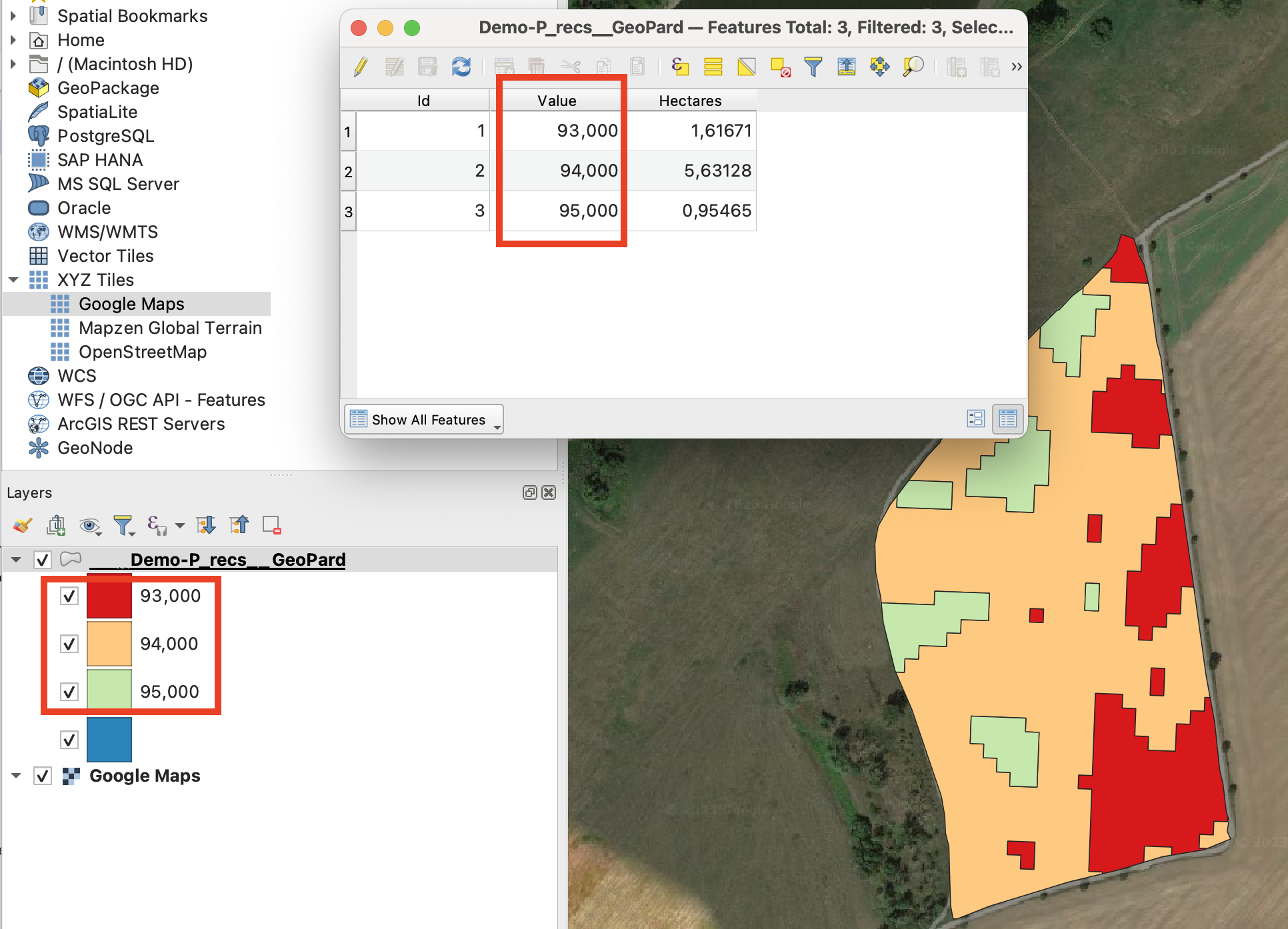Switch to form view button
1288x929 pixels.
pos(975,419)
